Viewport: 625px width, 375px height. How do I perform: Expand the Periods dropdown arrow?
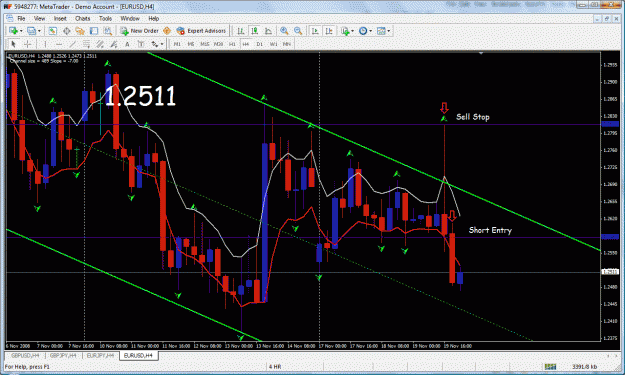[x=370, y=31]
